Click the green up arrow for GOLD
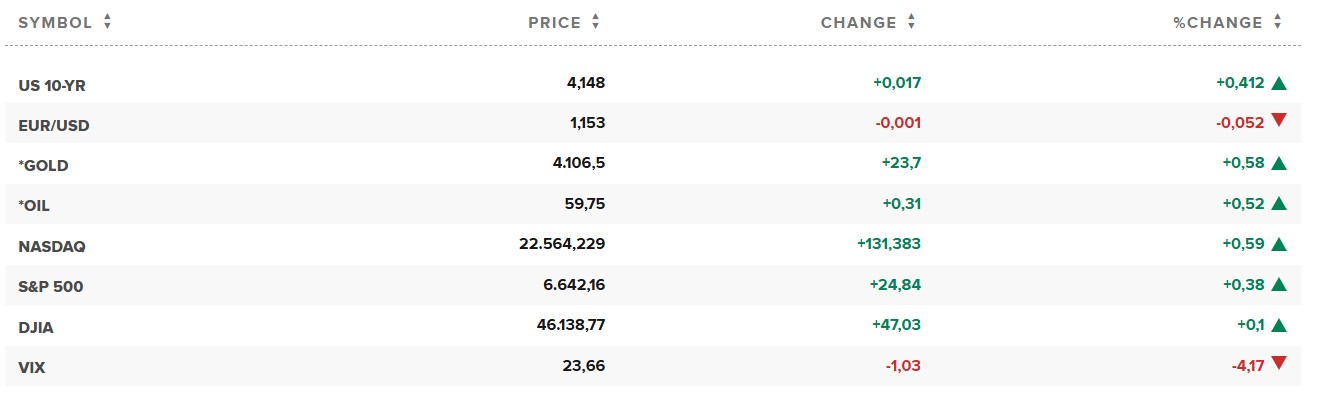The image size is (1321, 405). (x=1279, y=164)
